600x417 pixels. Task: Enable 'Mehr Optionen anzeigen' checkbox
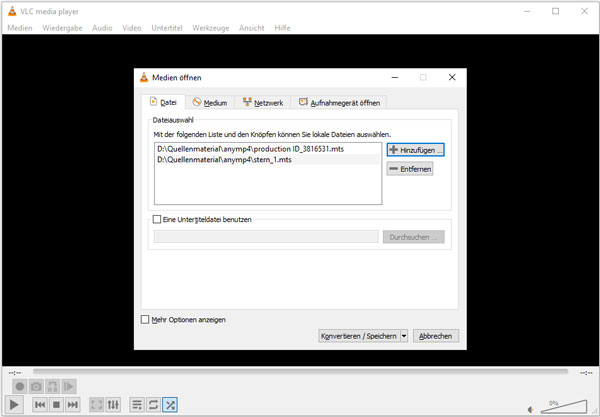click(145, 319)
